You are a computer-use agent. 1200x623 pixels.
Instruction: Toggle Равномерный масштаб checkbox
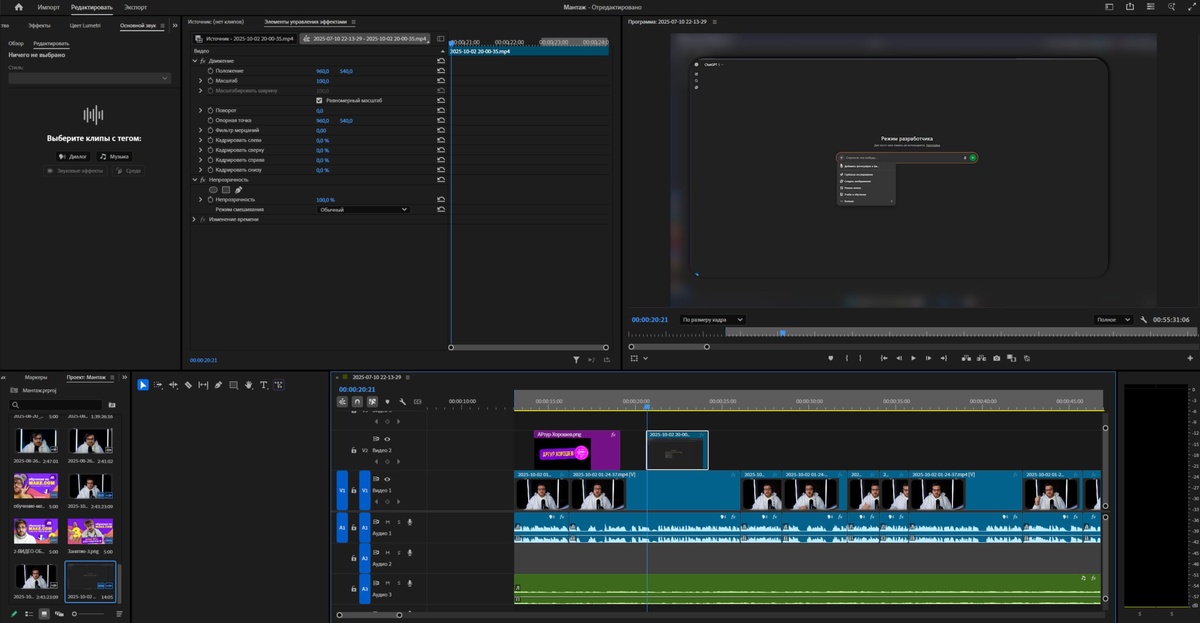pyautogui.click(x=319, y=100)
